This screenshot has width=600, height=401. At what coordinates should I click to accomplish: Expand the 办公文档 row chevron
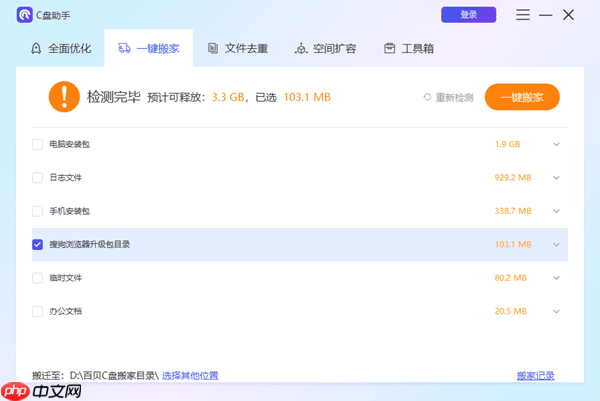point(556,311)
